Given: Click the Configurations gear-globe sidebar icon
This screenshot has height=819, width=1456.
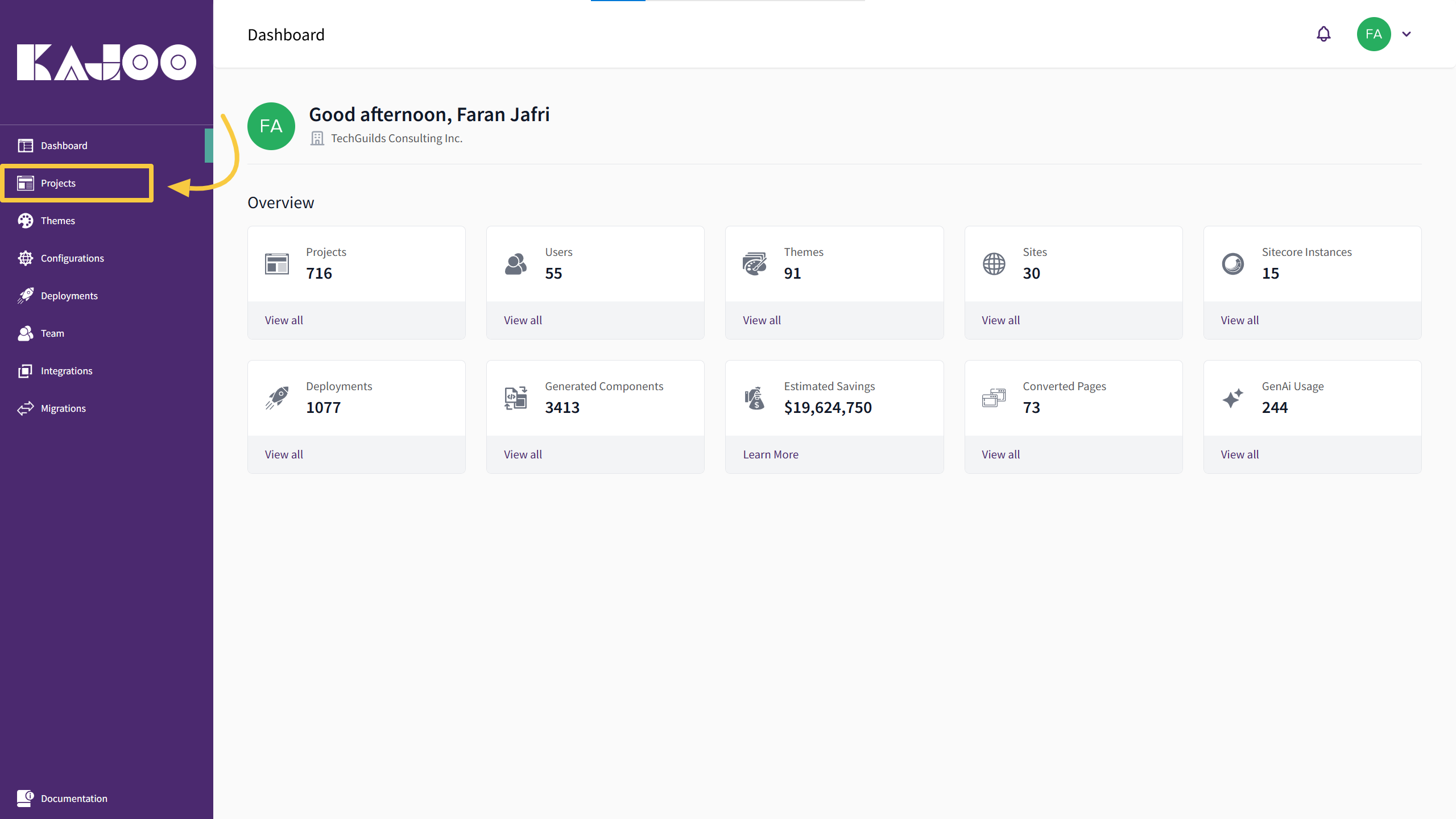Looking at the screenshot, I should (x=26, y=258).
